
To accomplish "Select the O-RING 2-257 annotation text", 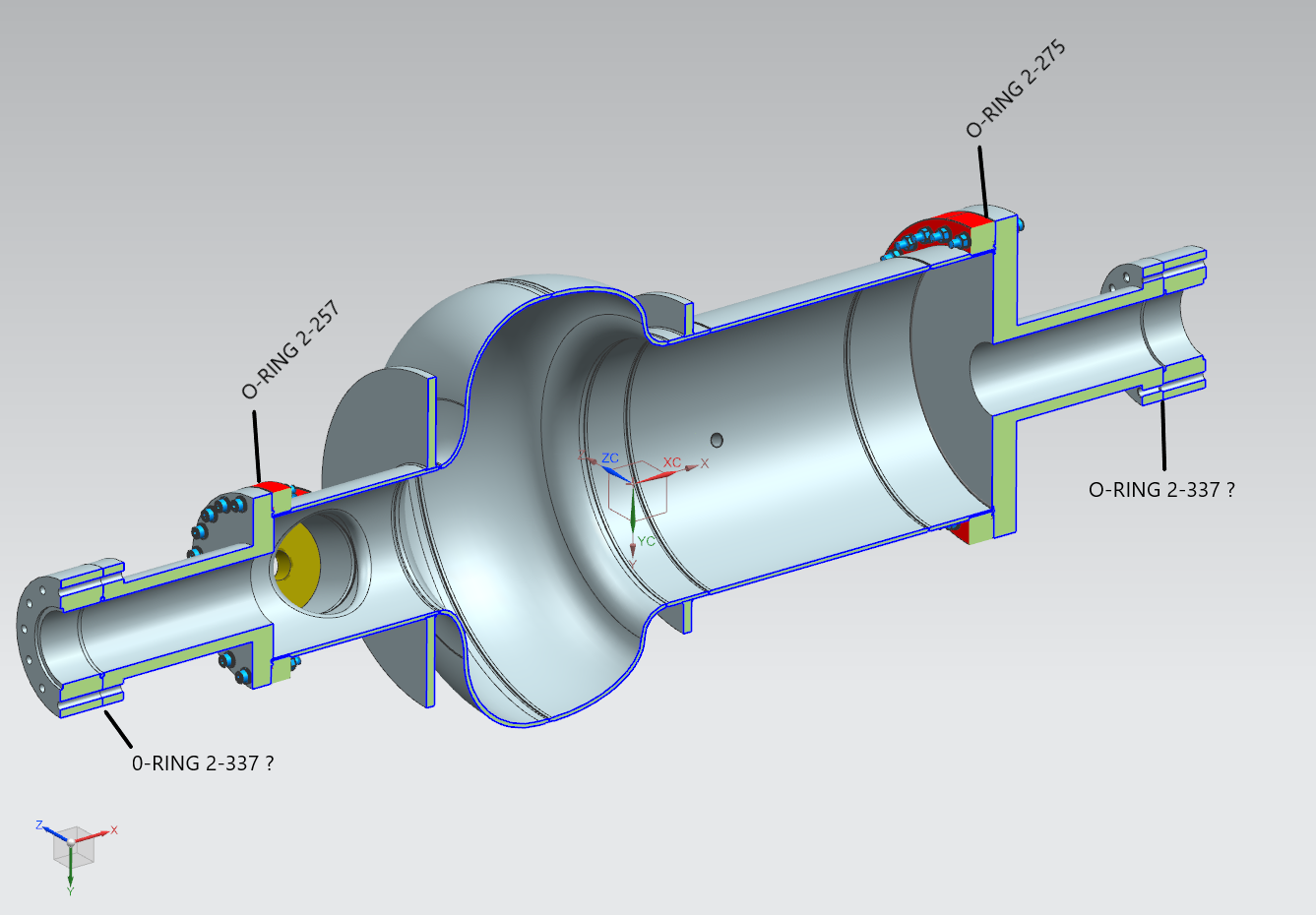I will [x=290, y=350].
